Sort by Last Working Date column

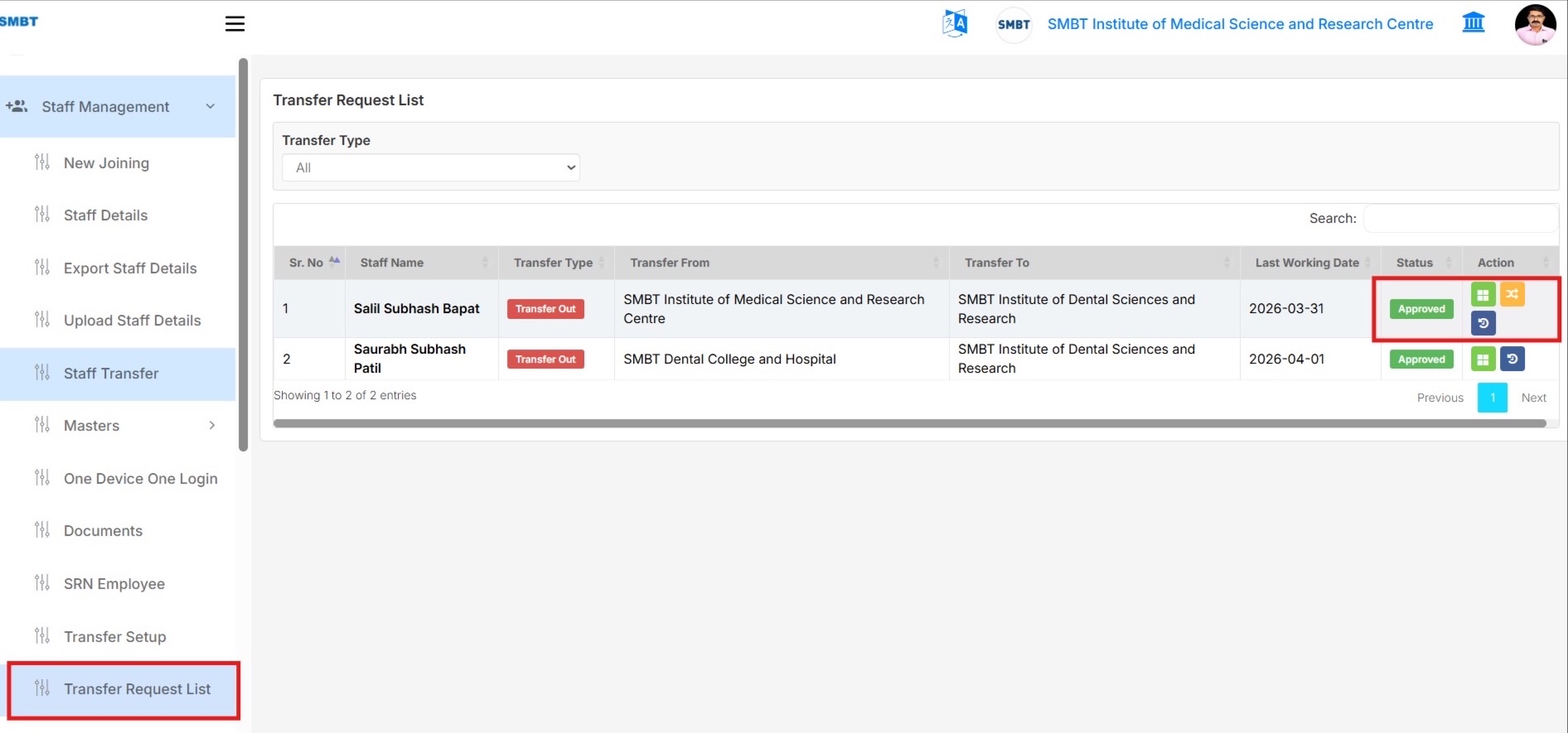1310,263
